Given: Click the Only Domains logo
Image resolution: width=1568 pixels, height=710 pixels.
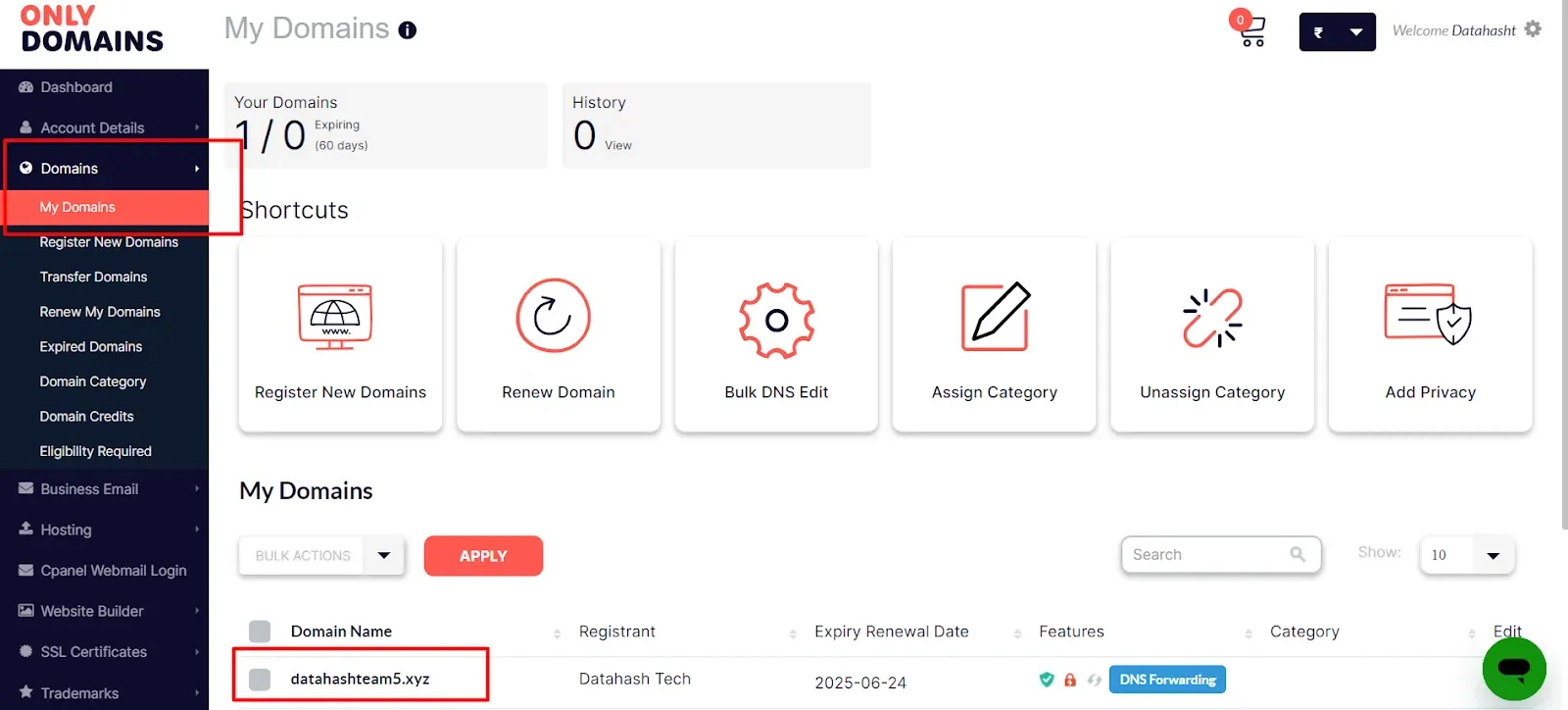Looking at the screenshot, I should pos(92,29).
